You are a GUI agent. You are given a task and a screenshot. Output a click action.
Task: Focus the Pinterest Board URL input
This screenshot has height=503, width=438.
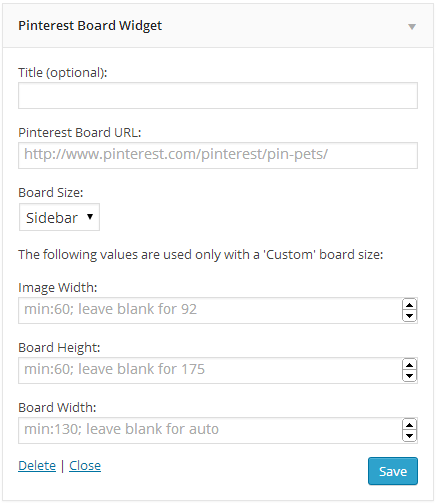218,156
